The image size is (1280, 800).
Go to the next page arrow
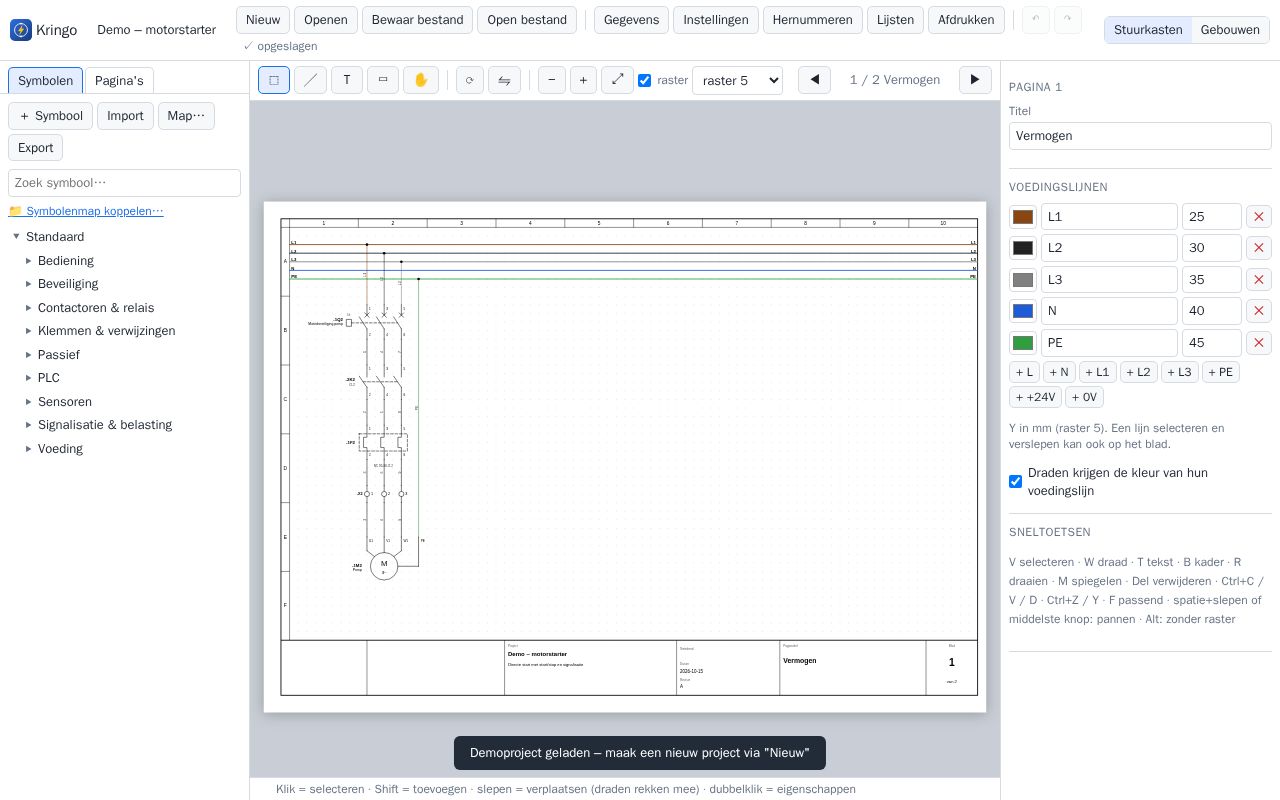click(975, 80)
